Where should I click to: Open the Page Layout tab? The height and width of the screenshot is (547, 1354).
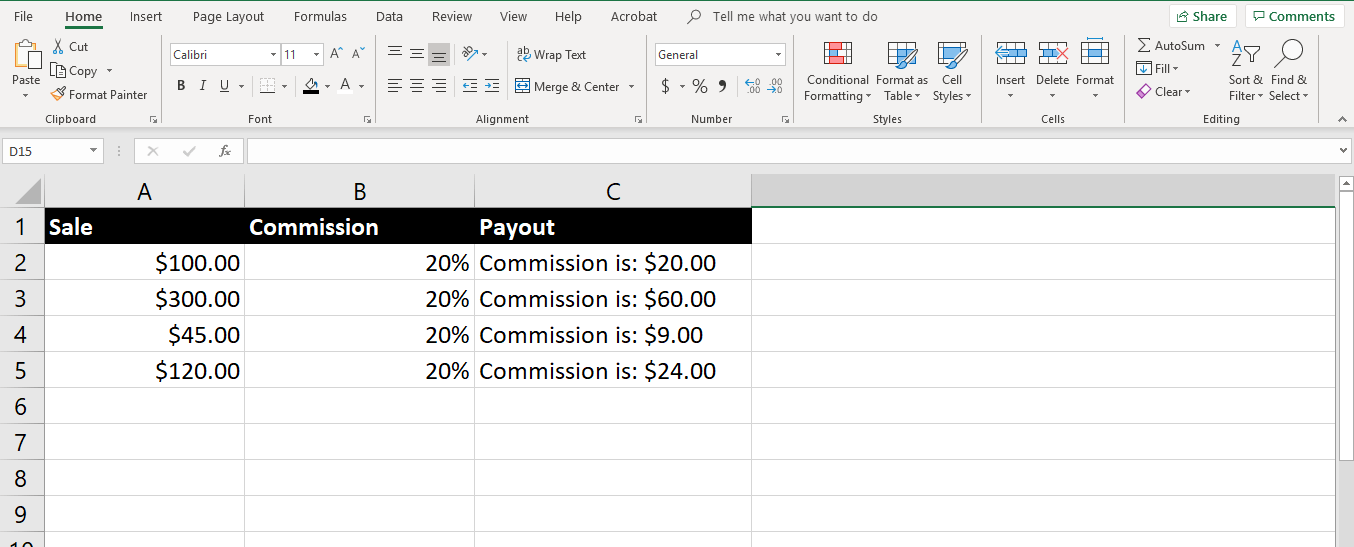coord(228,17)
